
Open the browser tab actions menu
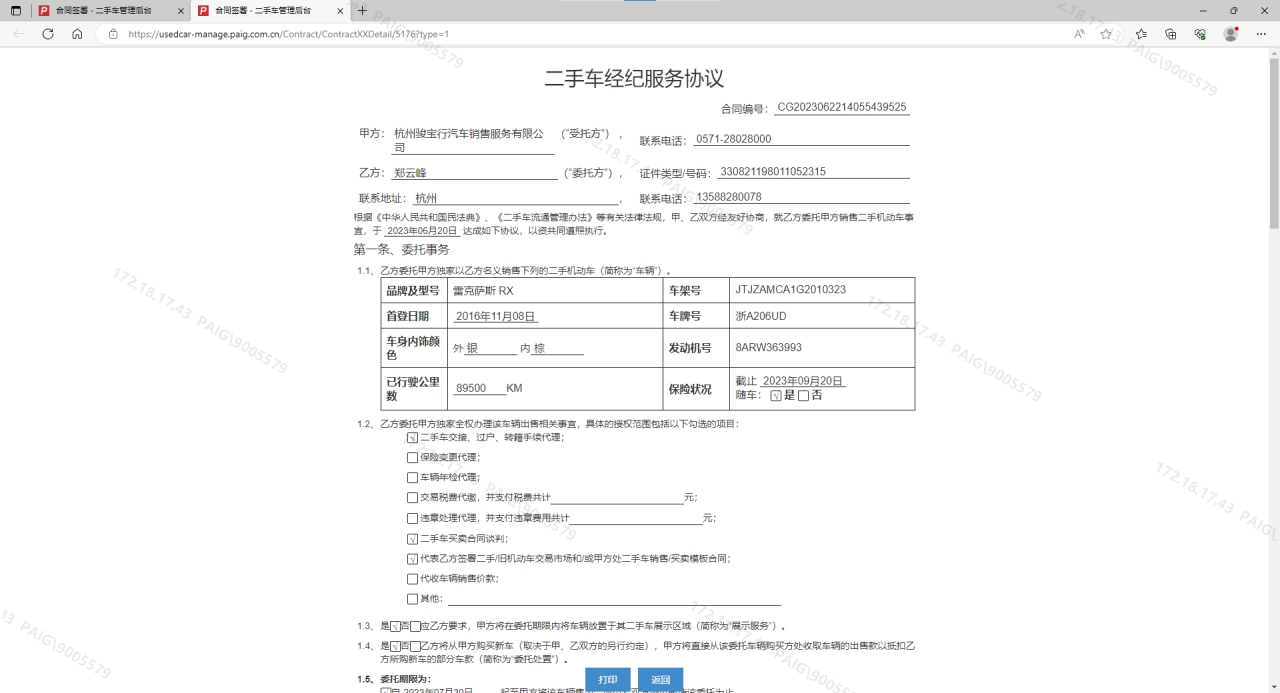coord(16,10)
